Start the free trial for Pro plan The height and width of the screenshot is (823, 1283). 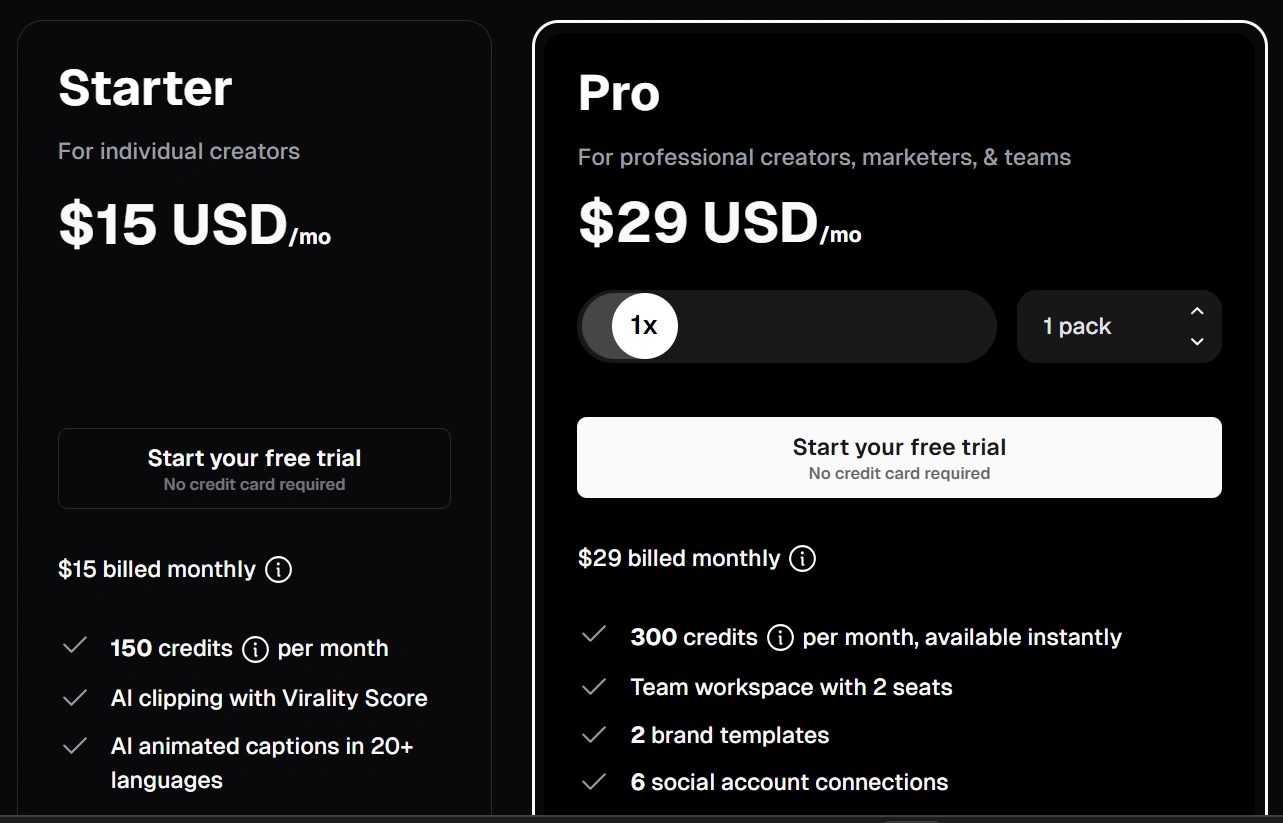[x=899, y=457]
